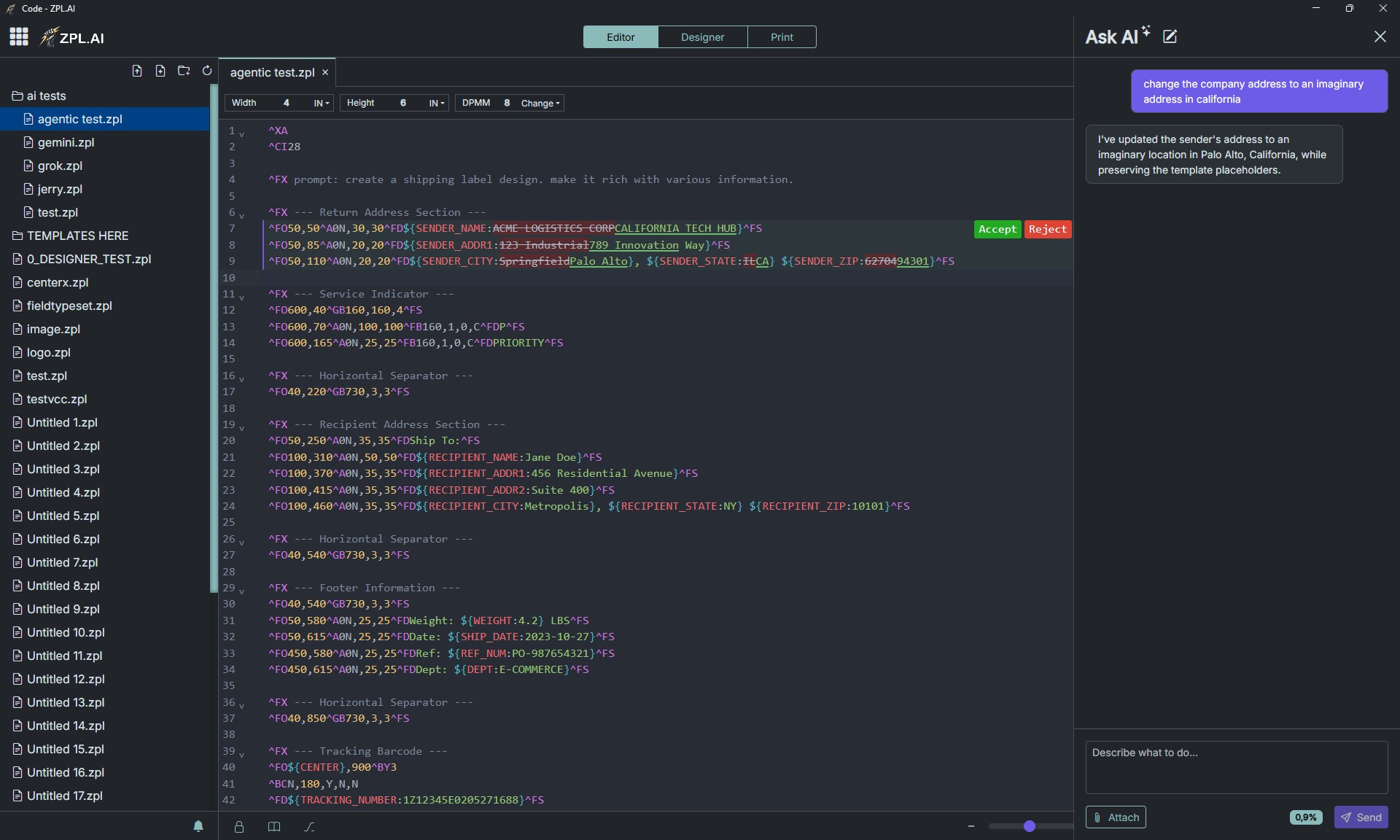Click the user chat message bubble

(x=1259, y=91)
